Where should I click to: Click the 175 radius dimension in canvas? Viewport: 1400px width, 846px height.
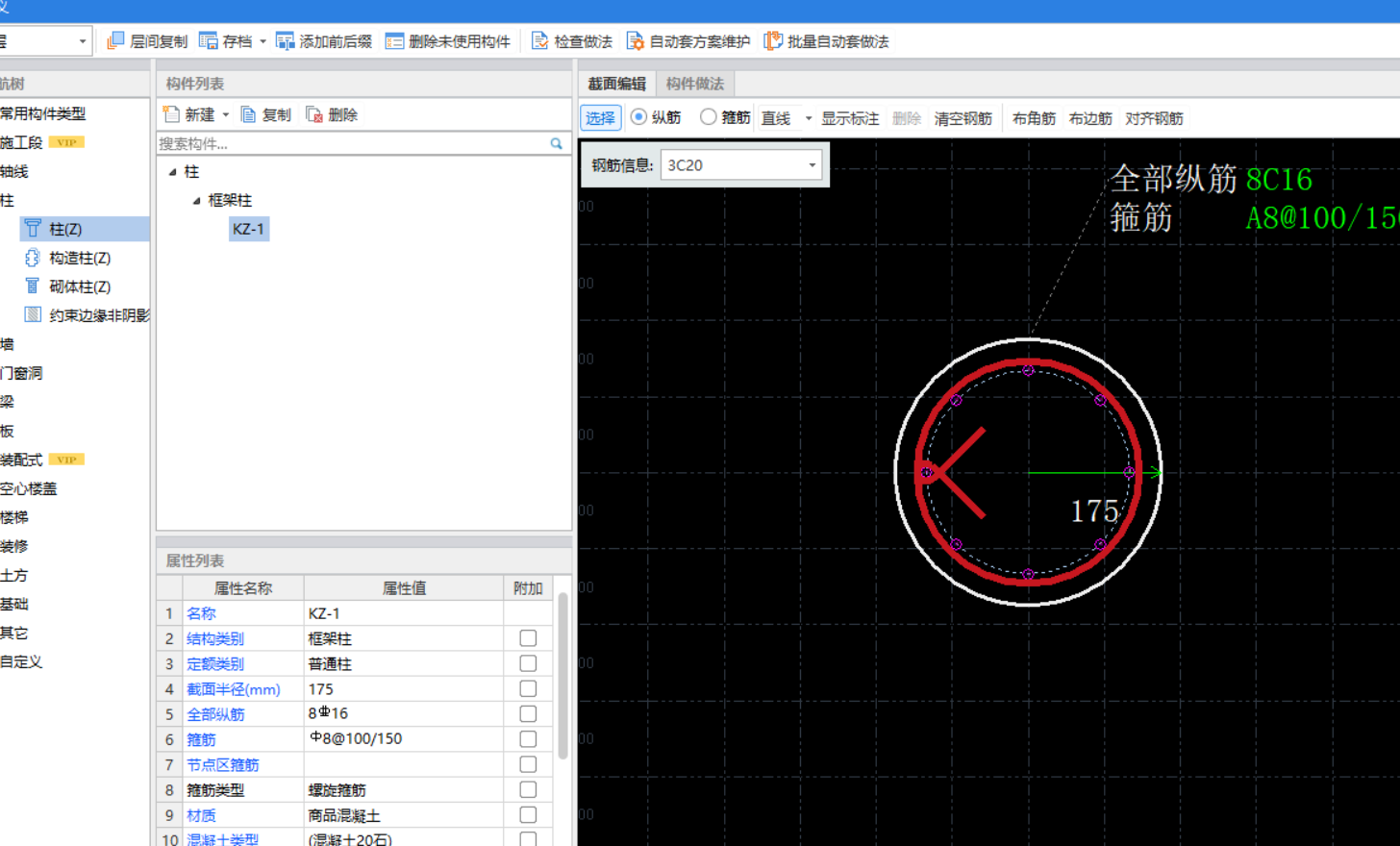(1095, 510)
